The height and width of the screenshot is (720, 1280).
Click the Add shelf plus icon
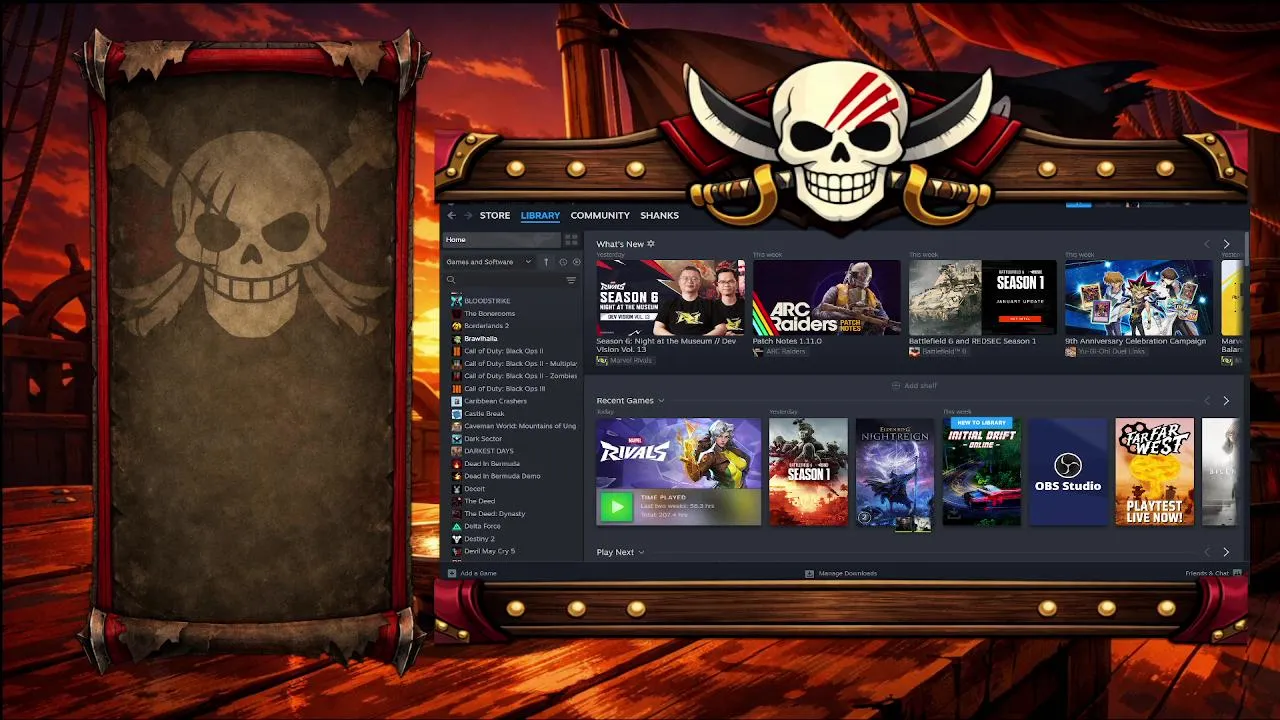[896, 385]
